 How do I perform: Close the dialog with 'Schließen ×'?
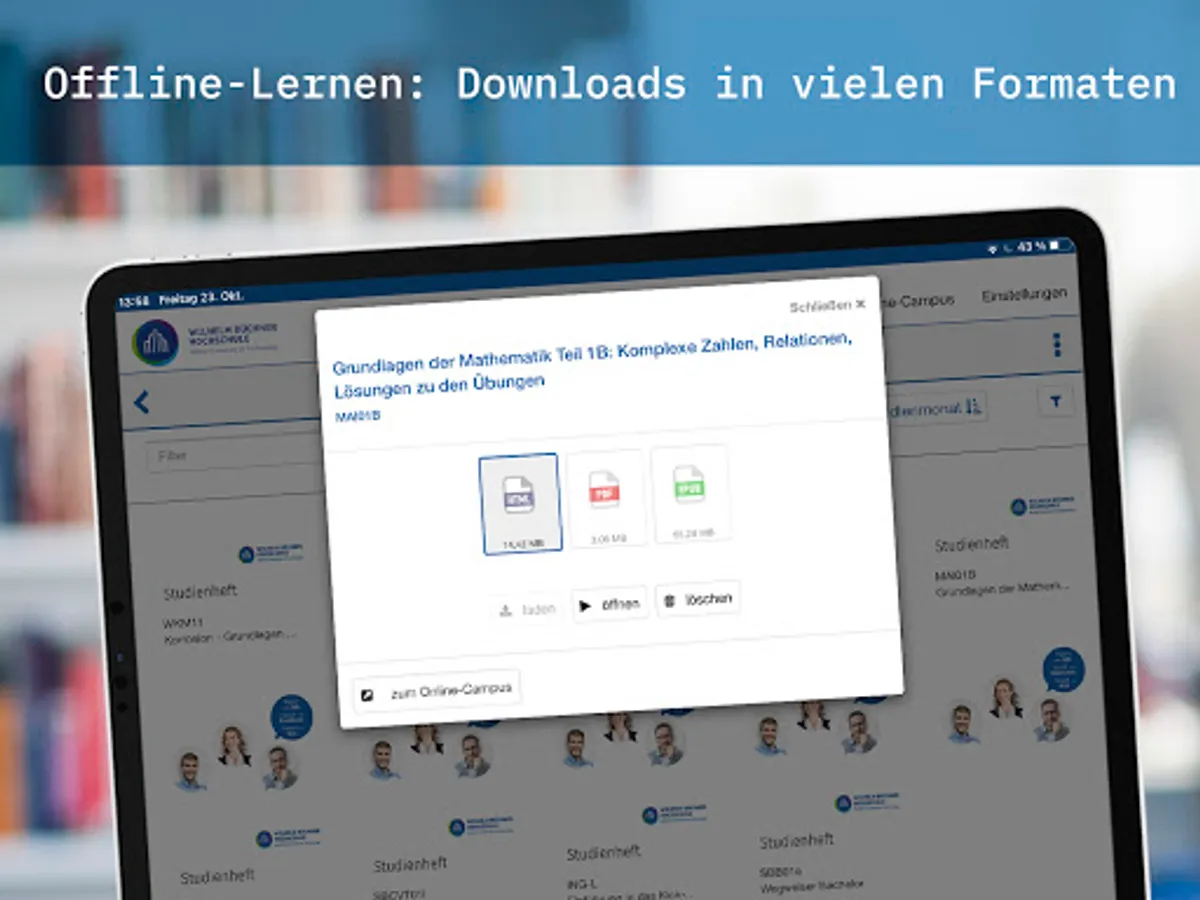click(x=828, y=305)
